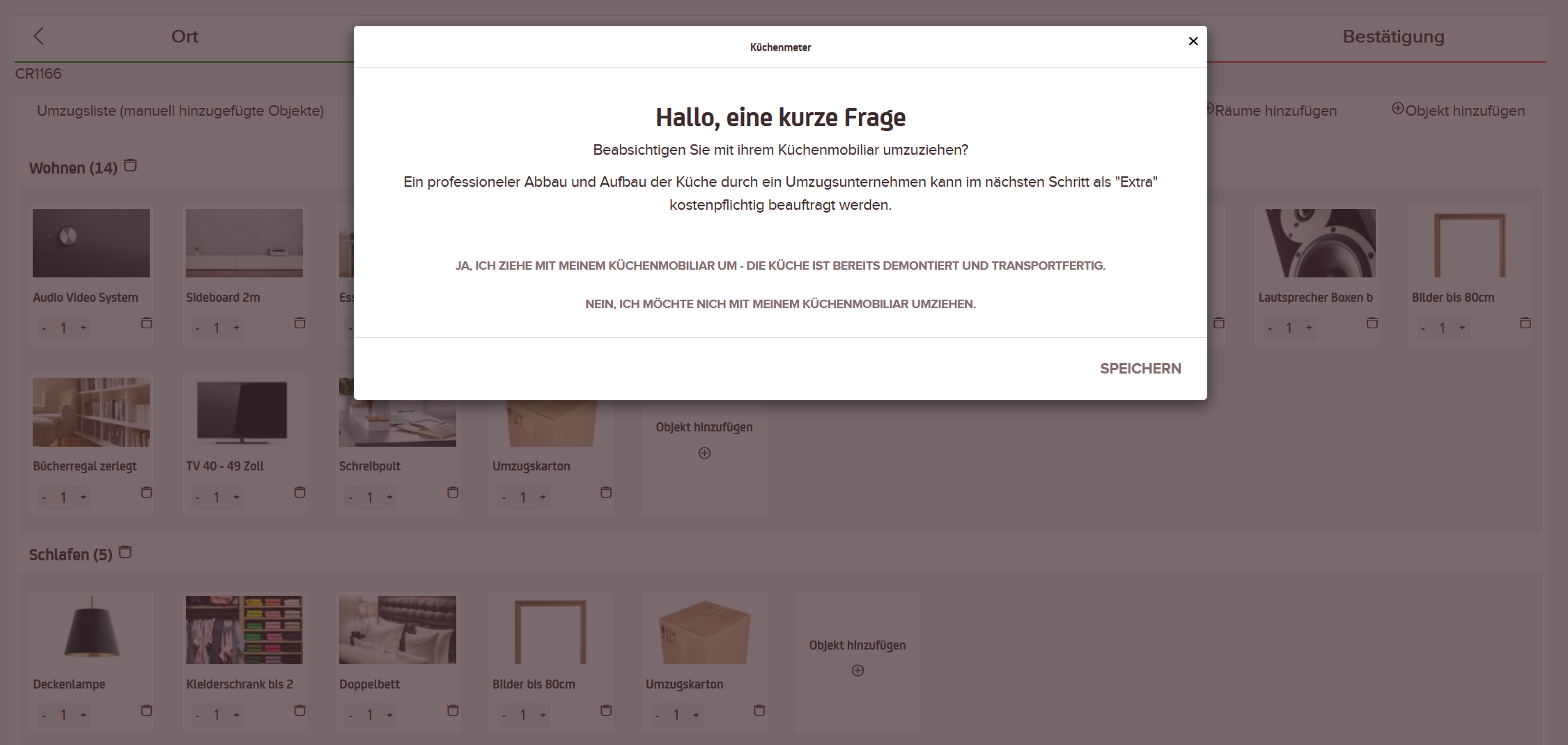Viewport: 1568px width, 745px height.
Task: Remove Kleiderschrank with trash icon
Action: (300, 710)
